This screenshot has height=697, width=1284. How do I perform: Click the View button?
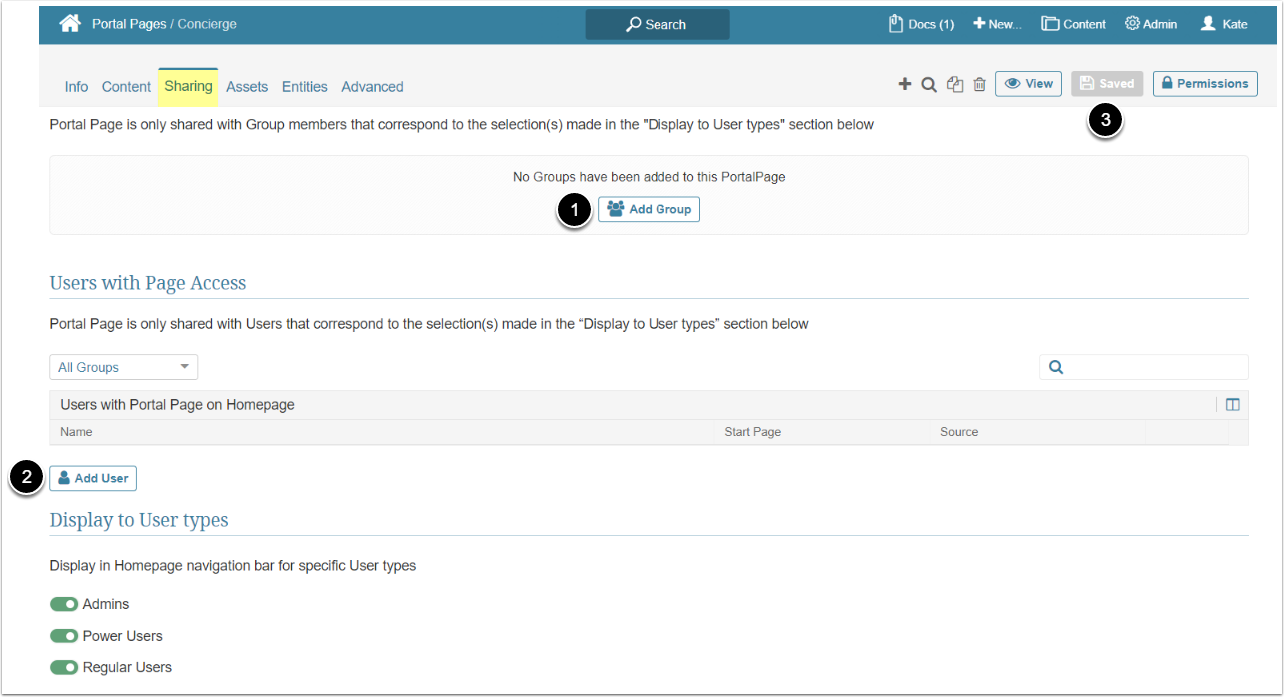[x=1028, y=84]
